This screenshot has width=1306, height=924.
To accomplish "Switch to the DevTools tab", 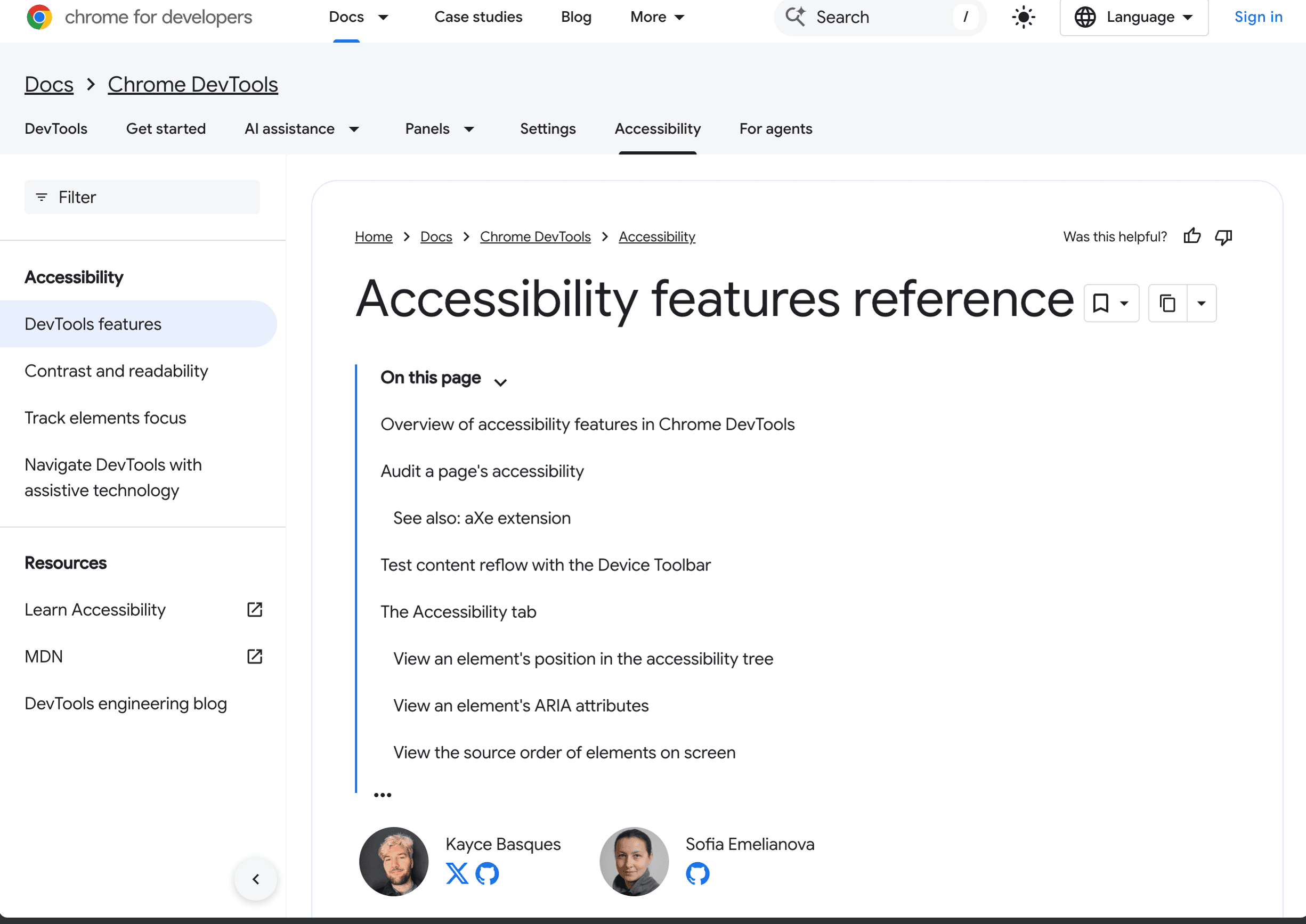I will [56, 128].
